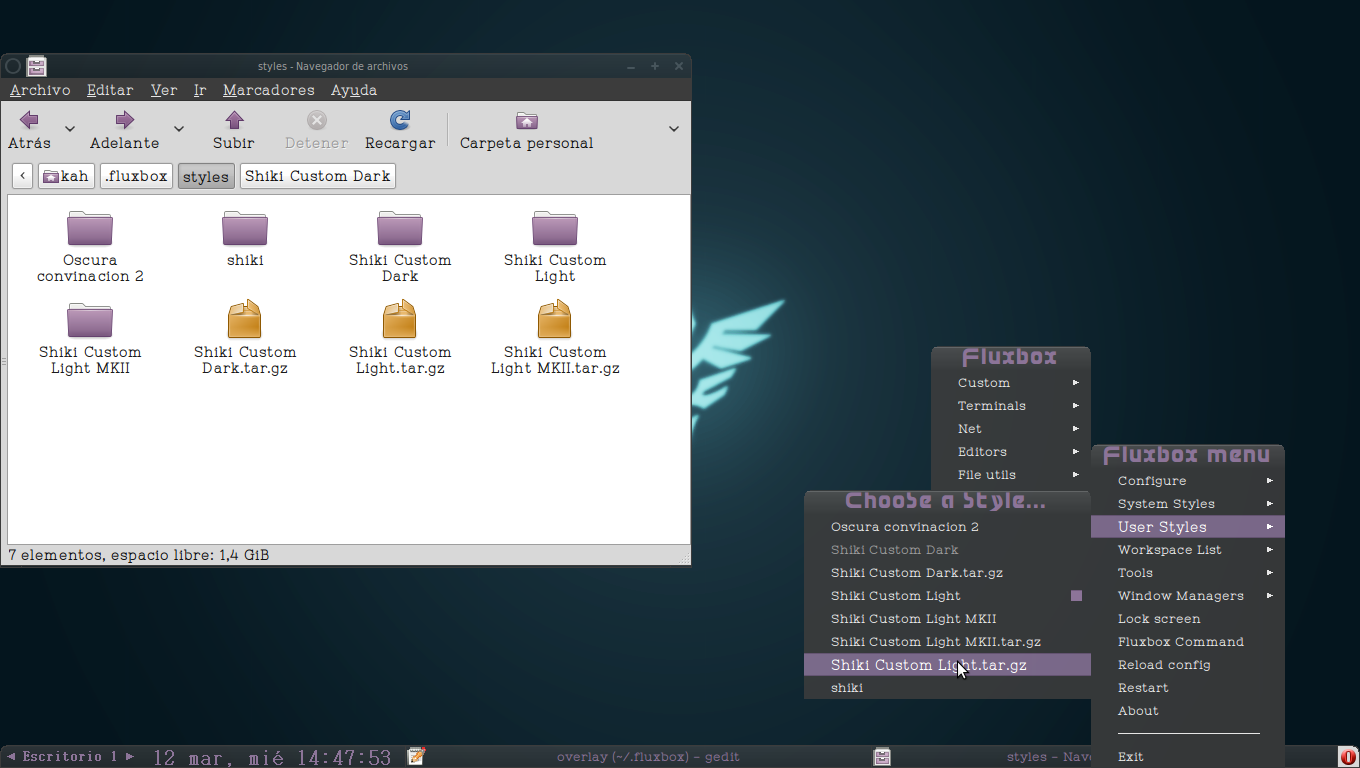The height and width of the screenshot is (768, 1360).
Task: Open the Configure submenu
Action: point(1188,481)
